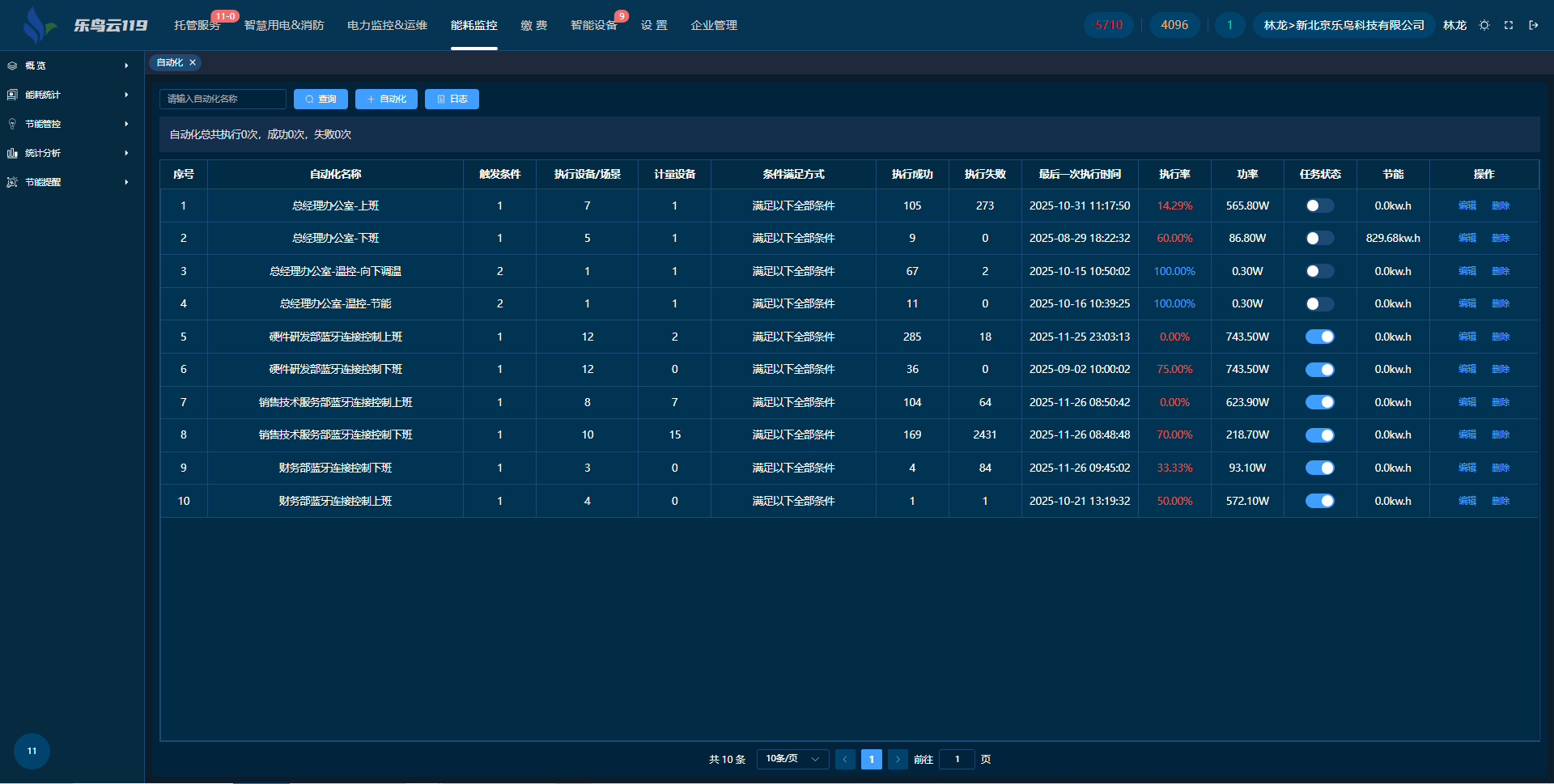
Task: Disable task status for 硬件研发部蓝牙连接控制上班
Action: 1319,337
